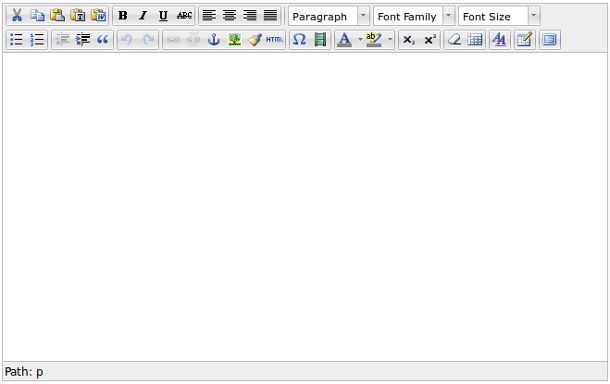Center align the text
The height and width of the screenshot is (384, 610).
click(230, 16)
